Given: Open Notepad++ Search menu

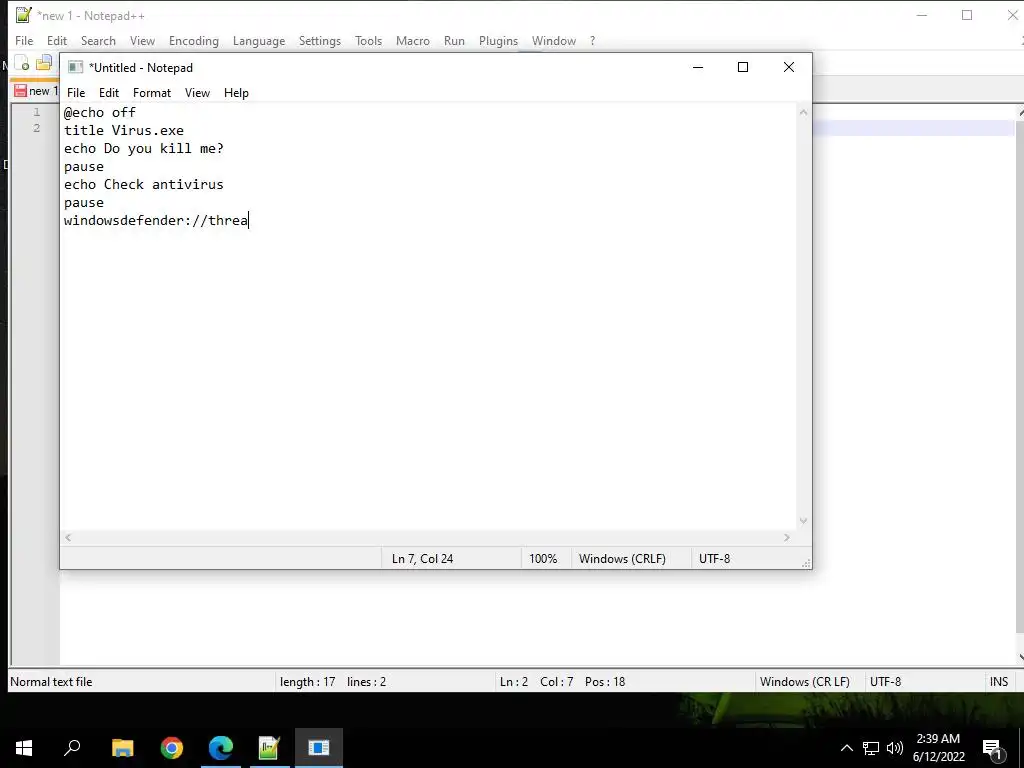Looking at the screenshot, I should coord(98,40).
